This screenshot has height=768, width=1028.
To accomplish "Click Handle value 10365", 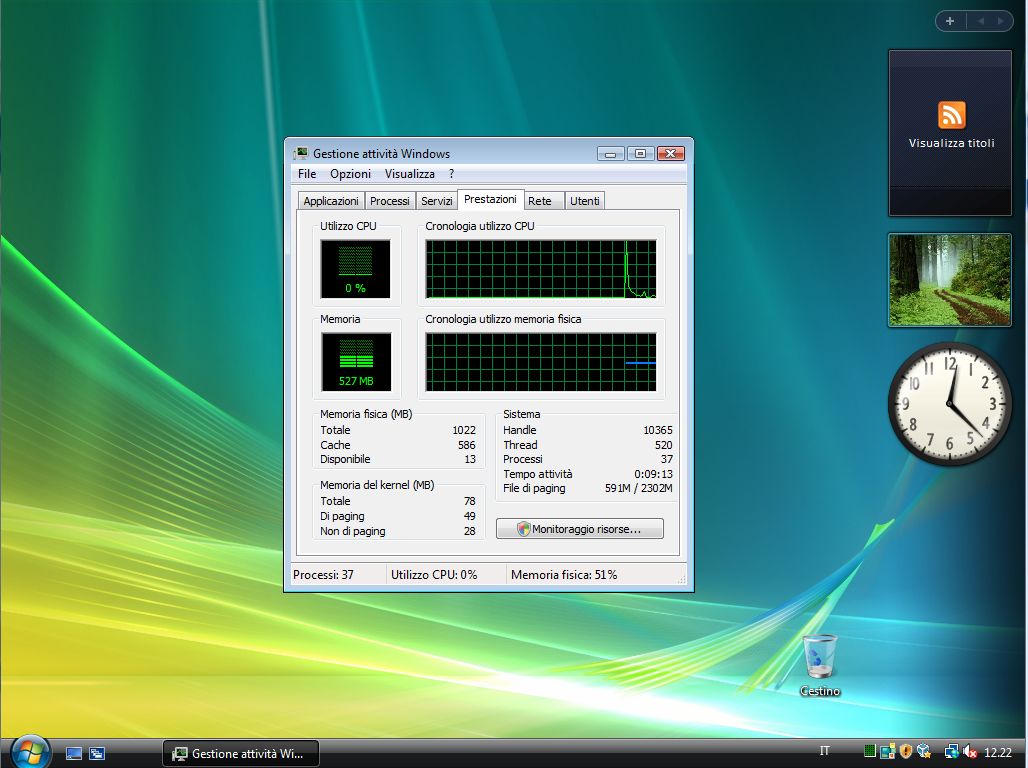I will click(x=658, y=430).
